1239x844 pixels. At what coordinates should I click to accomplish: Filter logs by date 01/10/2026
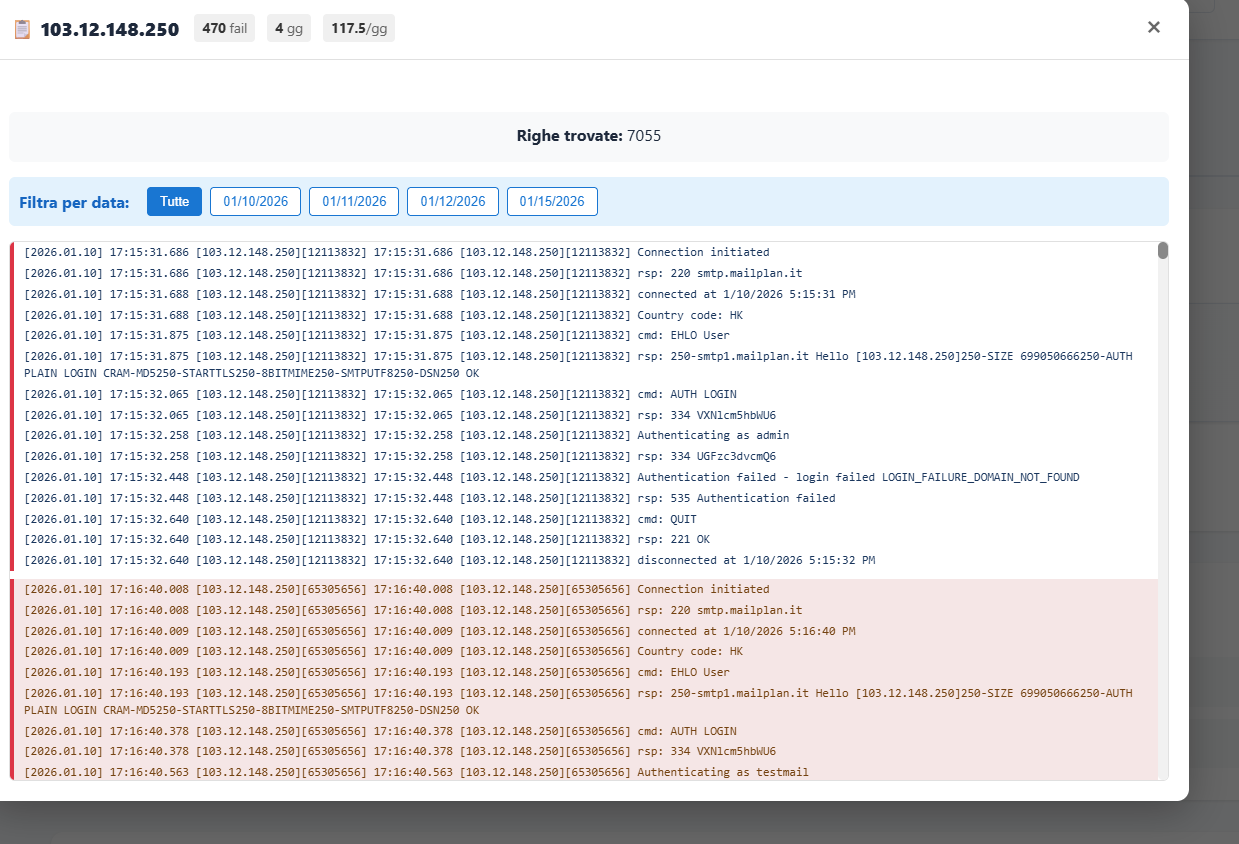(x=255, y=201)
